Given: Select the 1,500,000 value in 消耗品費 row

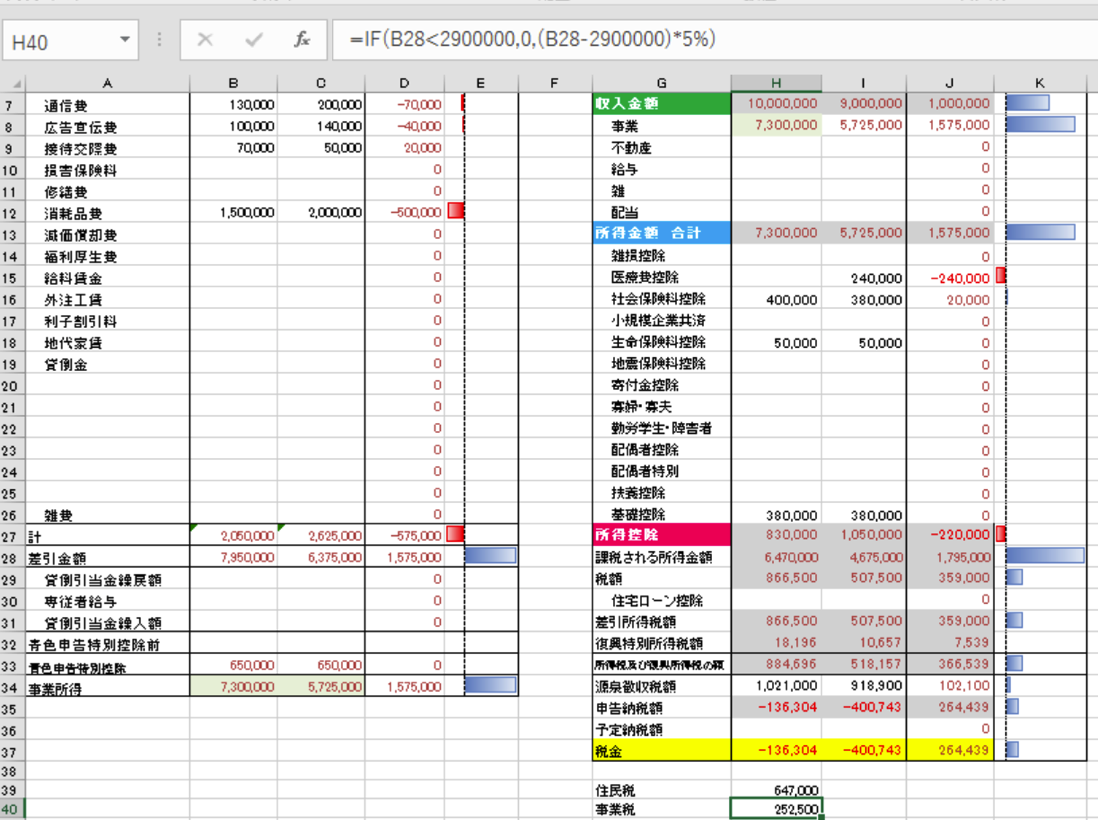Looking at the screenshot, I should pos(233,213).
